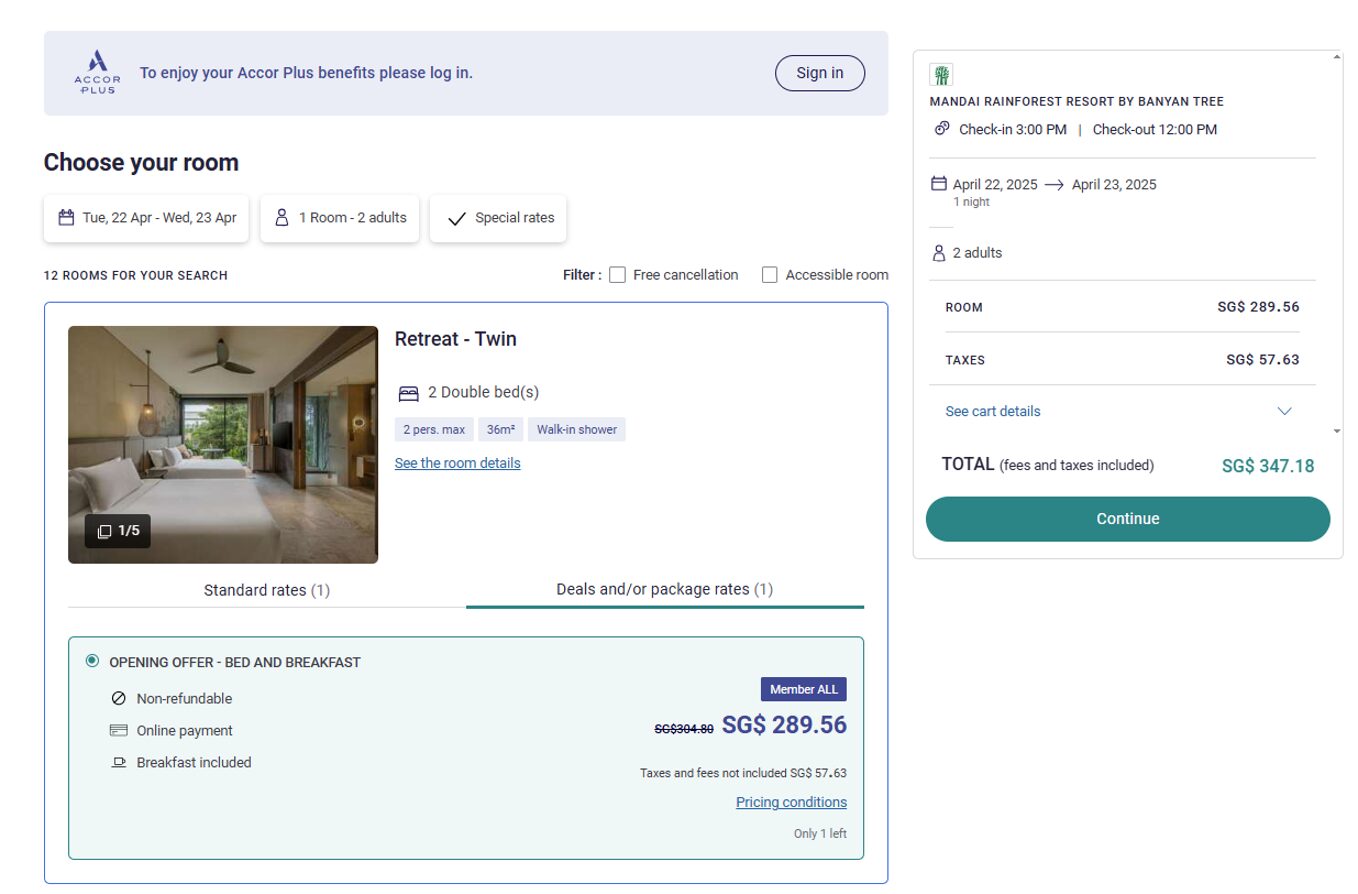Open the Special rates selector
Screen dimensions: 1358x894
[x=498, y=218]
